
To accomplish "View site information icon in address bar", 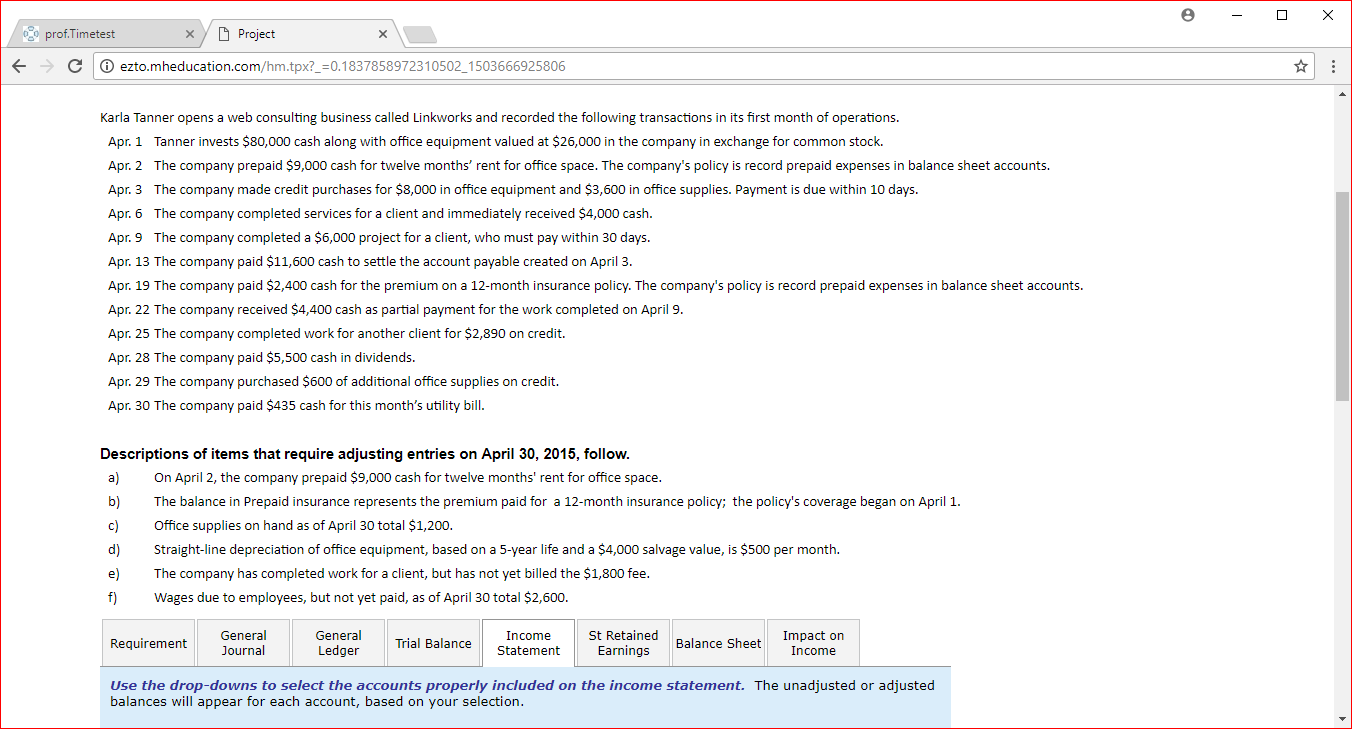I will pyautogui.click(x=108, y=67).
